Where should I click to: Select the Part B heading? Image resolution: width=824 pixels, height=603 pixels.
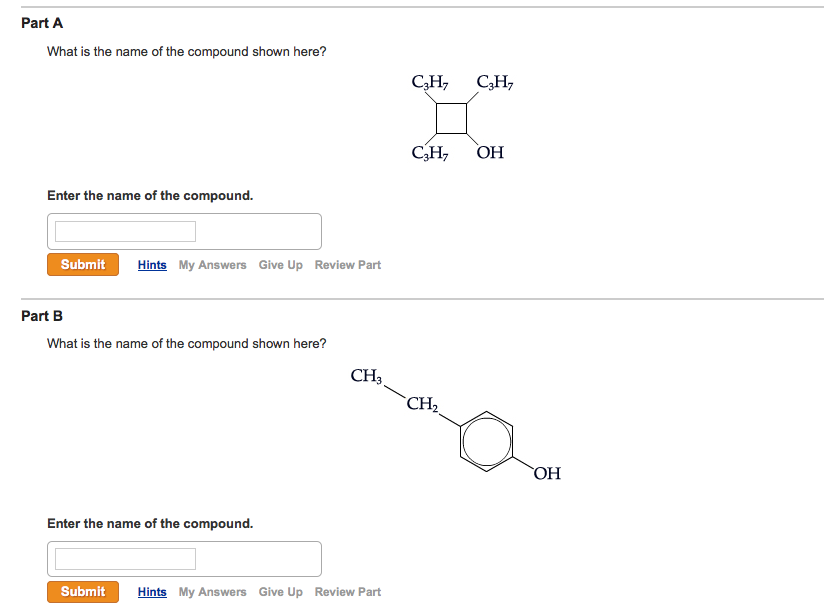[41, 315]
